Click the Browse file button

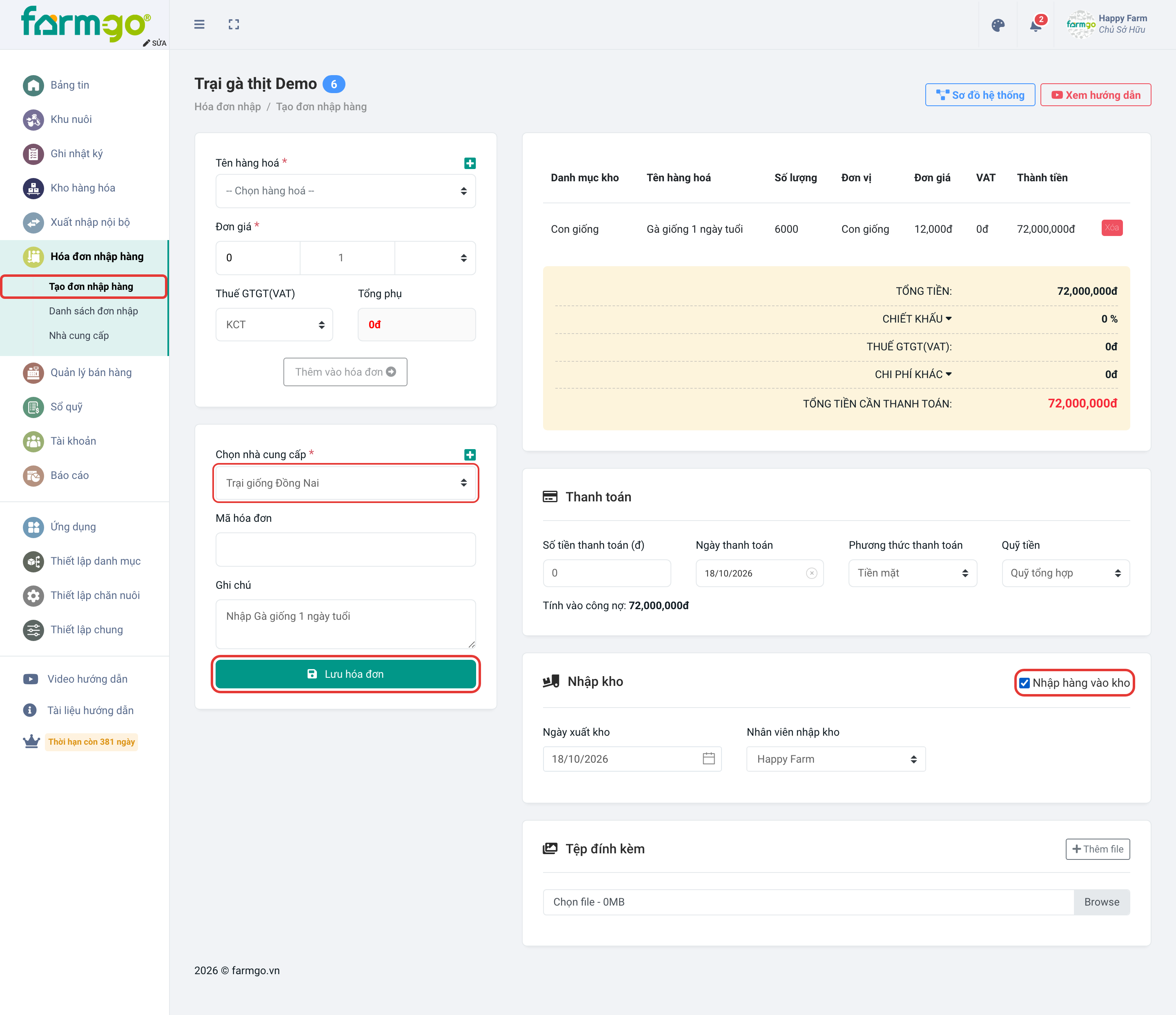pos(1101,902)
